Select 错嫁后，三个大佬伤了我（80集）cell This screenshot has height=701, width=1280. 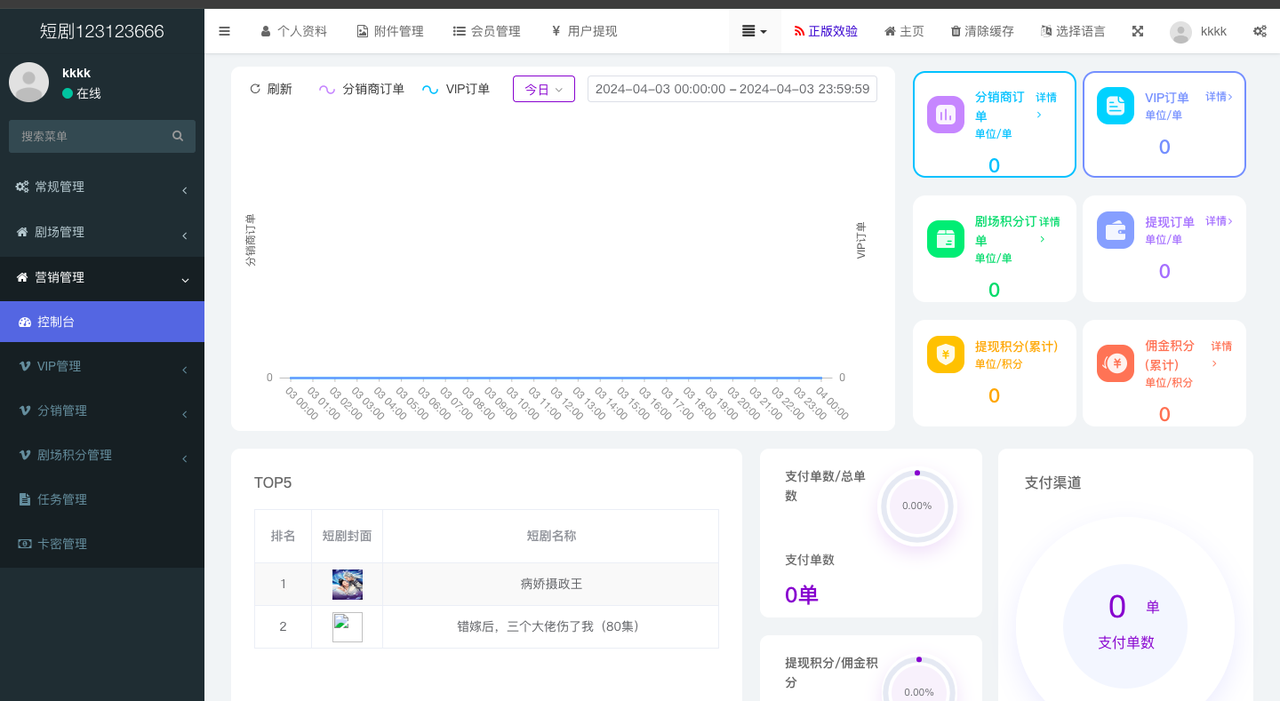click(551, 627)
